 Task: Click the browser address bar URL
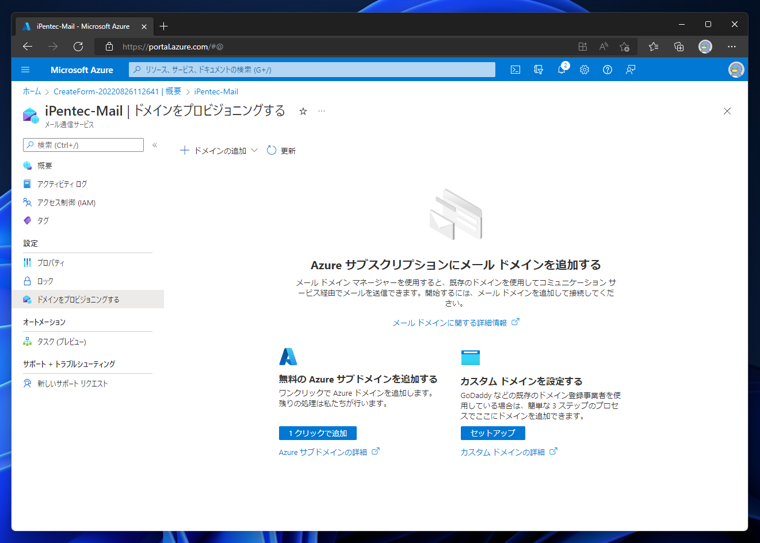click(x=173, y=47)
